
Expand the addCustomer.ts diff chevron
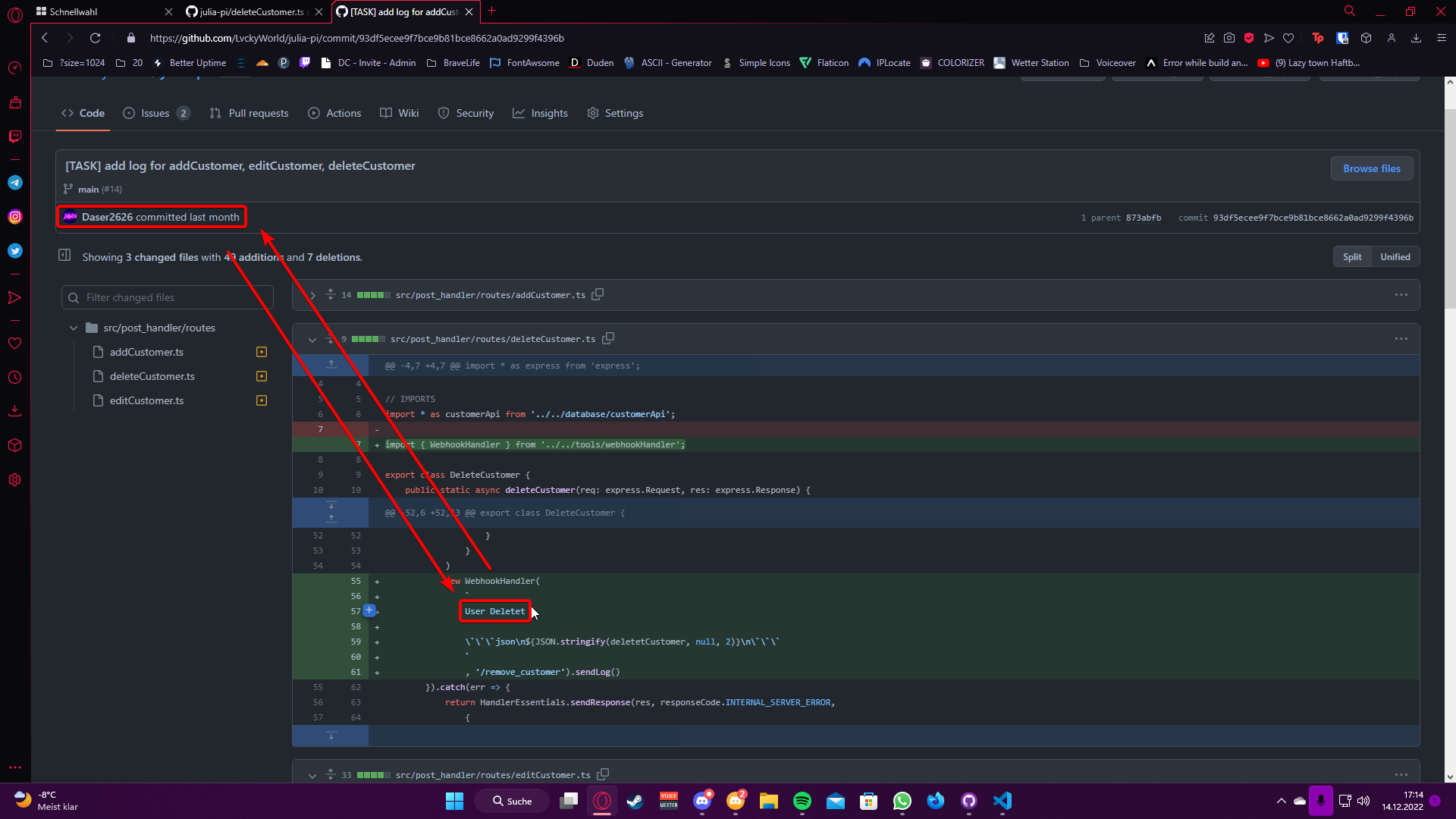pyautogui.click(x=312, y=295)
